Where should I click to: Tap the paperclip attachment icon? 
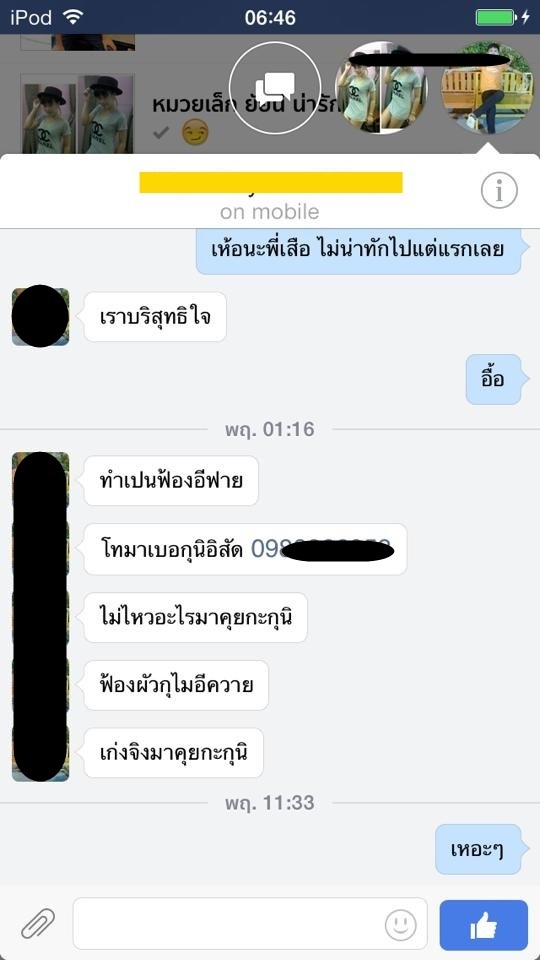pyautogui.click(x=38, y=923)
